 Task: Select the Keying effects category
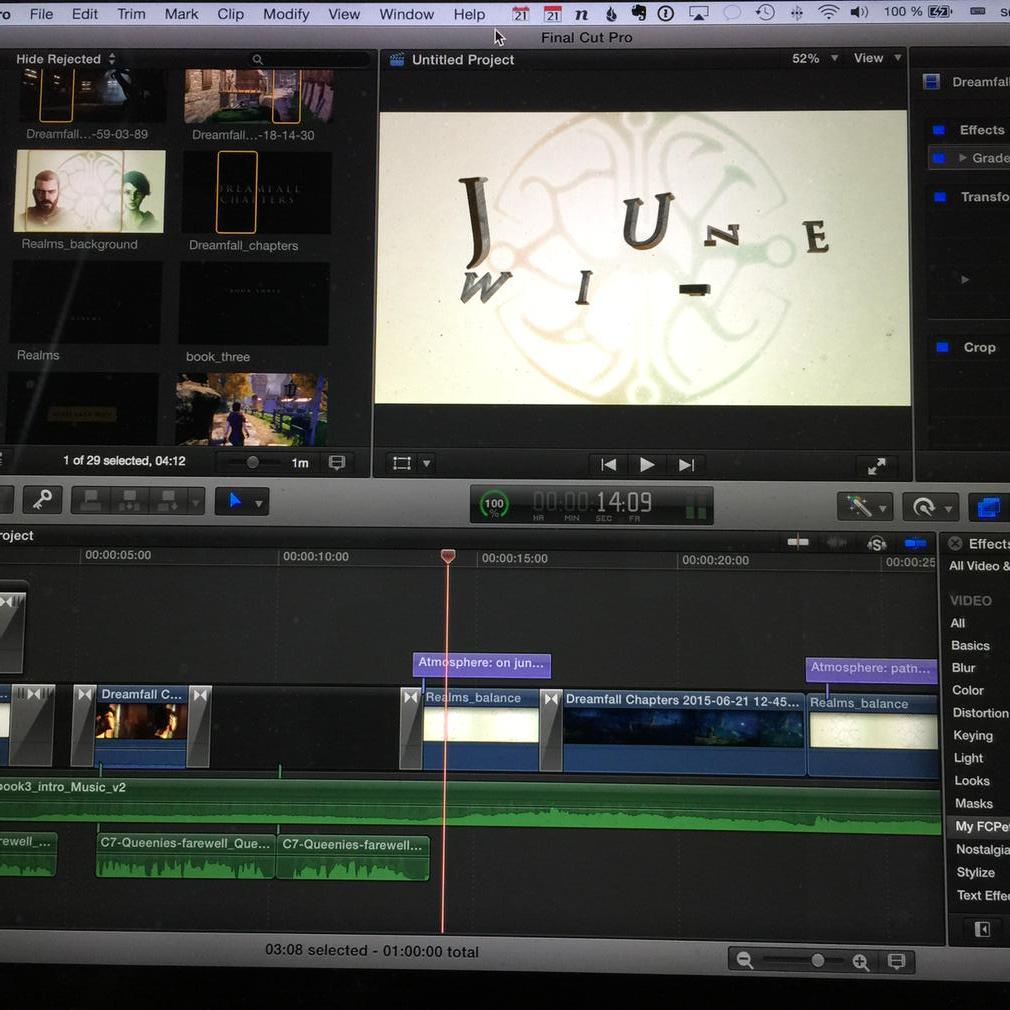coord(973,736)
